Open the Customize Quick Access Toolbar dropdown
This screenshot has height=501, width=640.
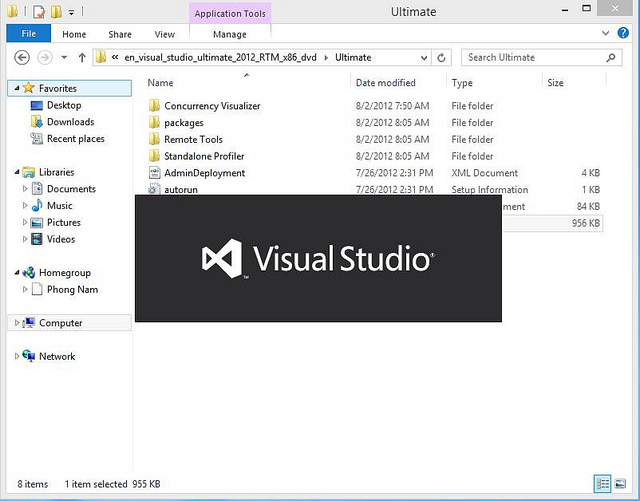coord(71,13)
